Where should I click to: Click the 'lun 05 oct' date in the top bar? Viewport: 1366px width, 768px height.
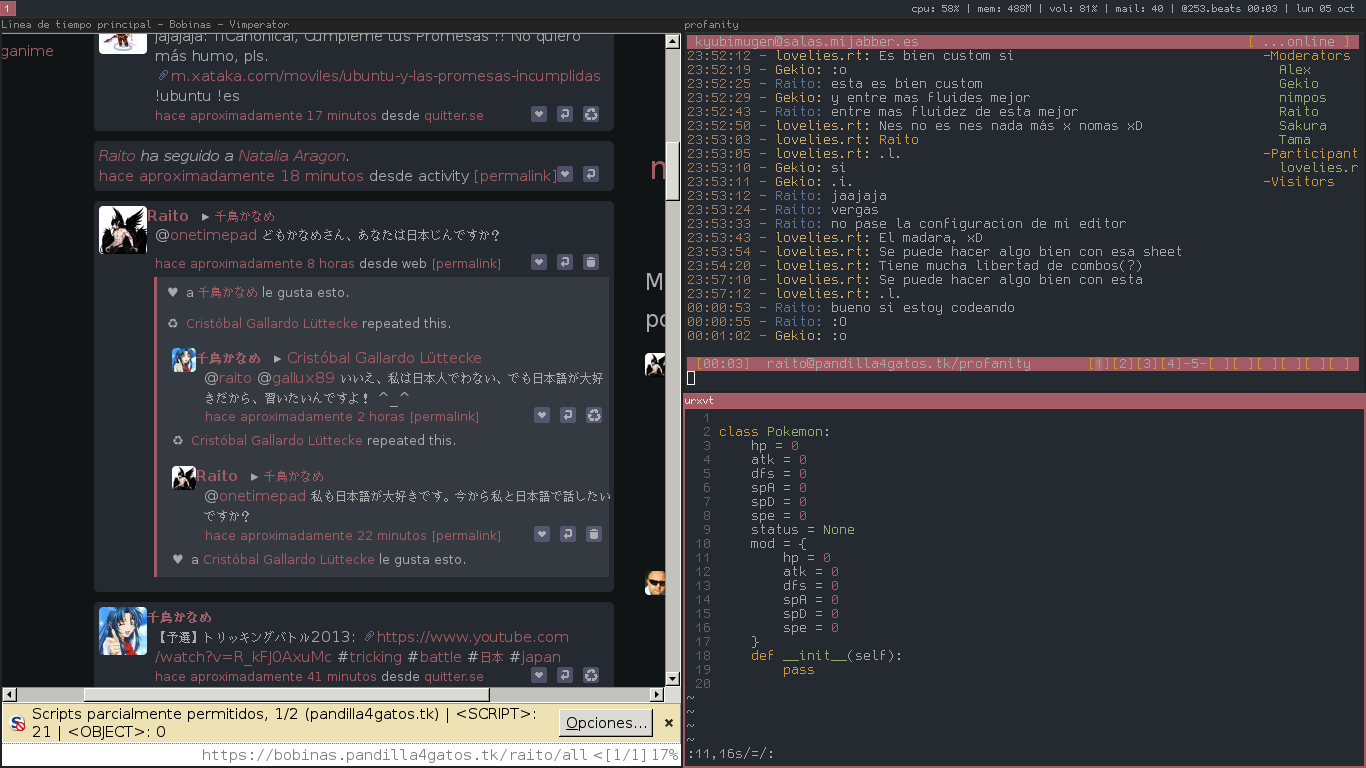point(1324,8)
